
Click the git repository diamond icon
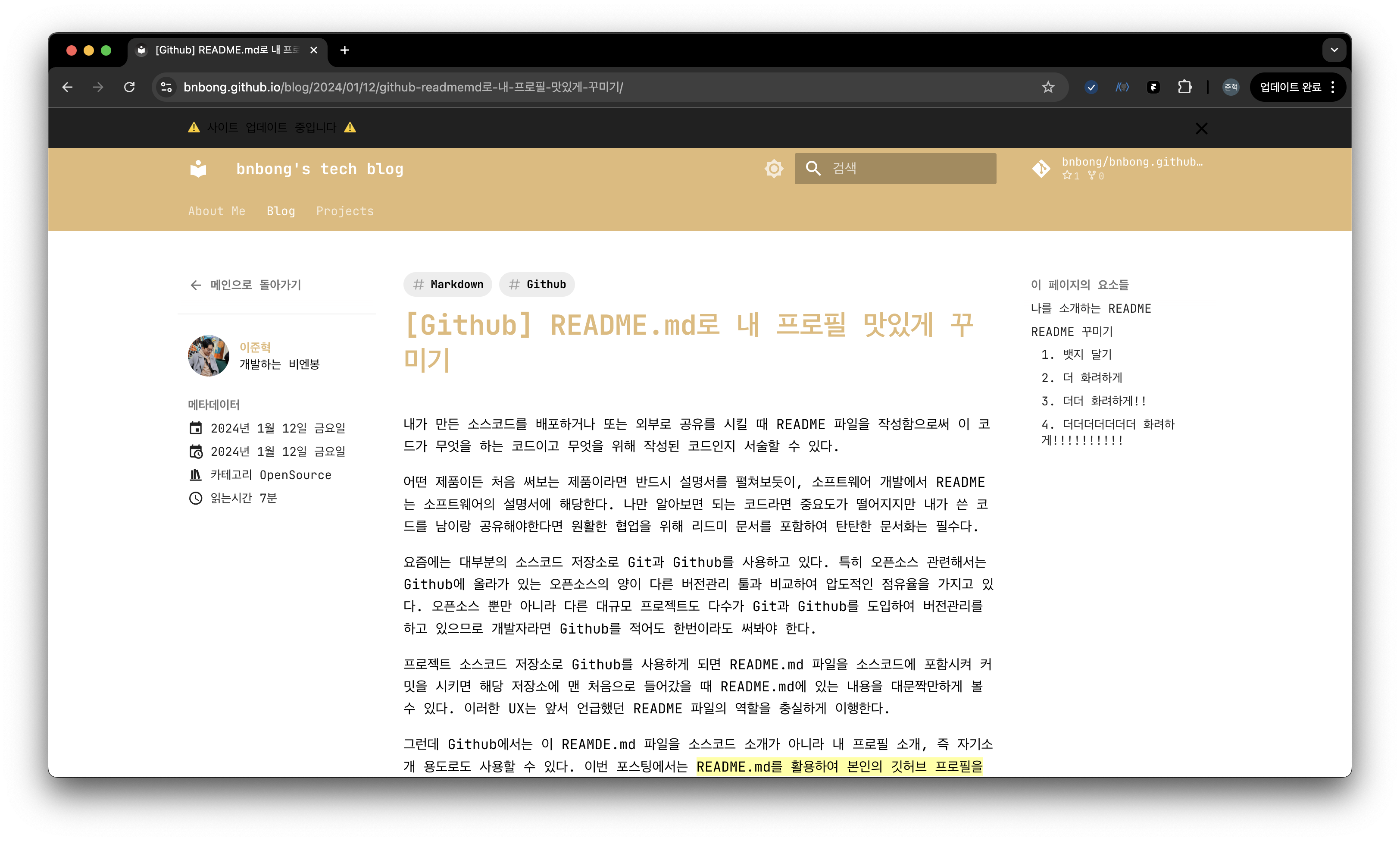1041,168
